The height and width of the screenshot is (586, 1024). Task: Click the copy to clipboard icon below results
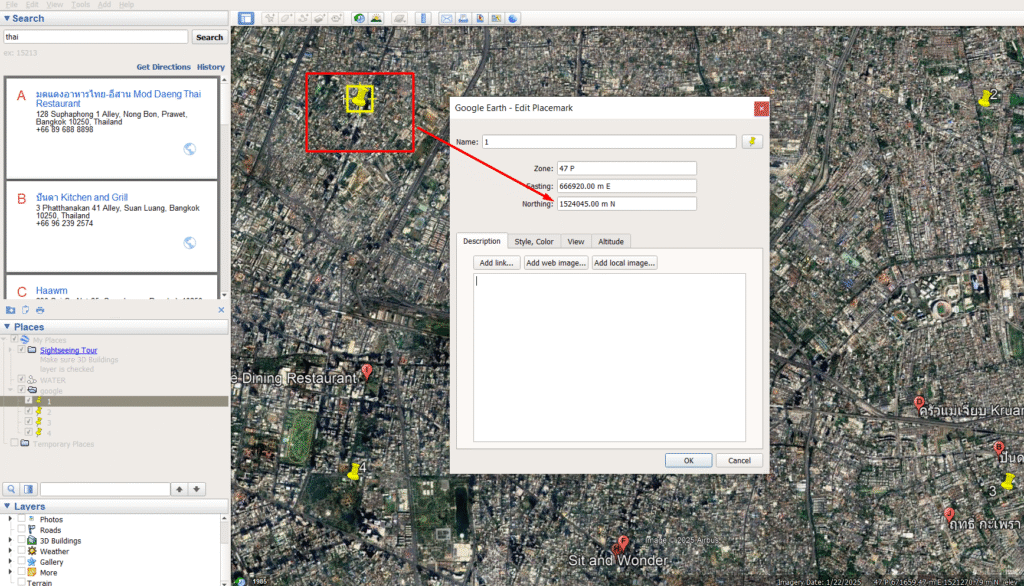[x=25, y=310]
